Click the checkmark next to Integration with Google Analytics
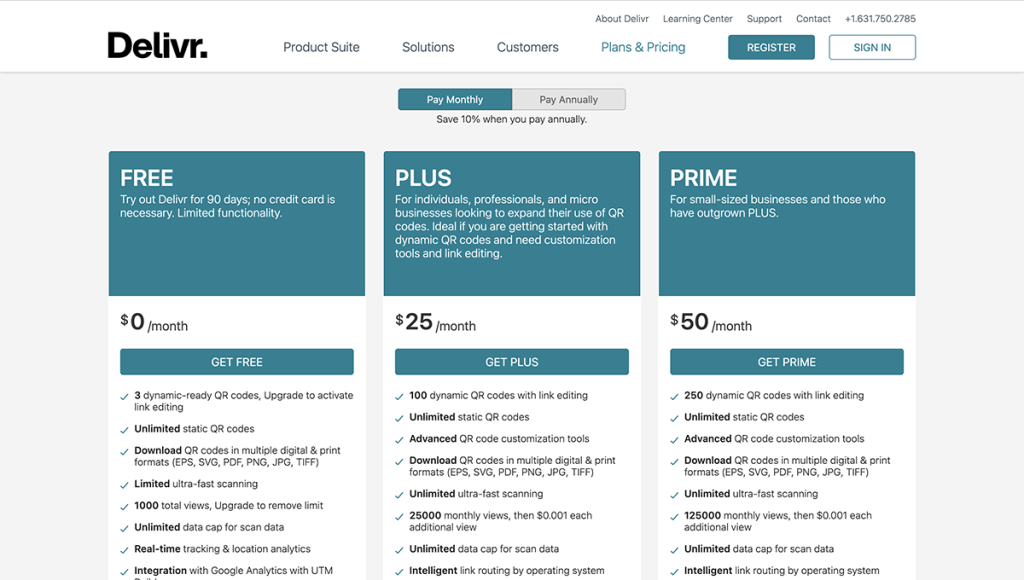Viewport: 1024px width, 580px height. point(124,567)
